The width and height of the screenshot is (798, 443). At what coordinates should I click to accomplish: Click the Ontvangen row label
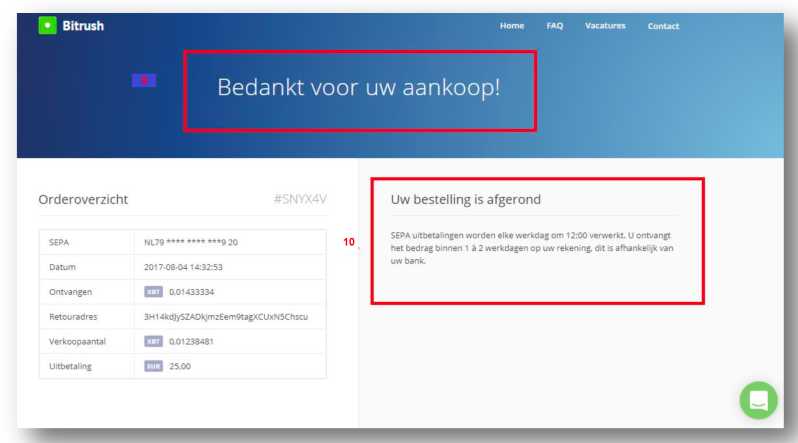70,292
